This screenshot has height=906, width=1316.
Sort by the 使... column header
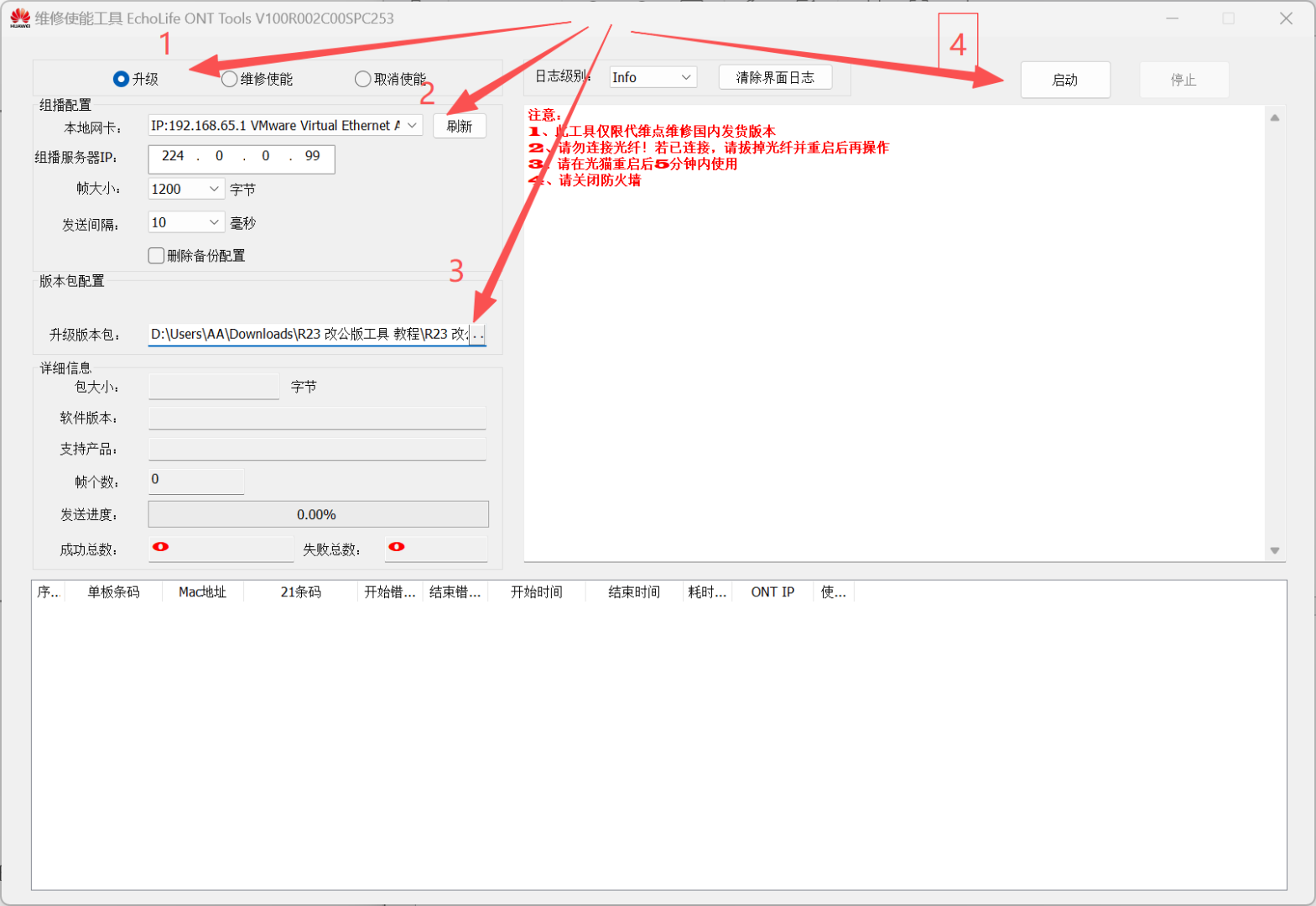point(834,592)
